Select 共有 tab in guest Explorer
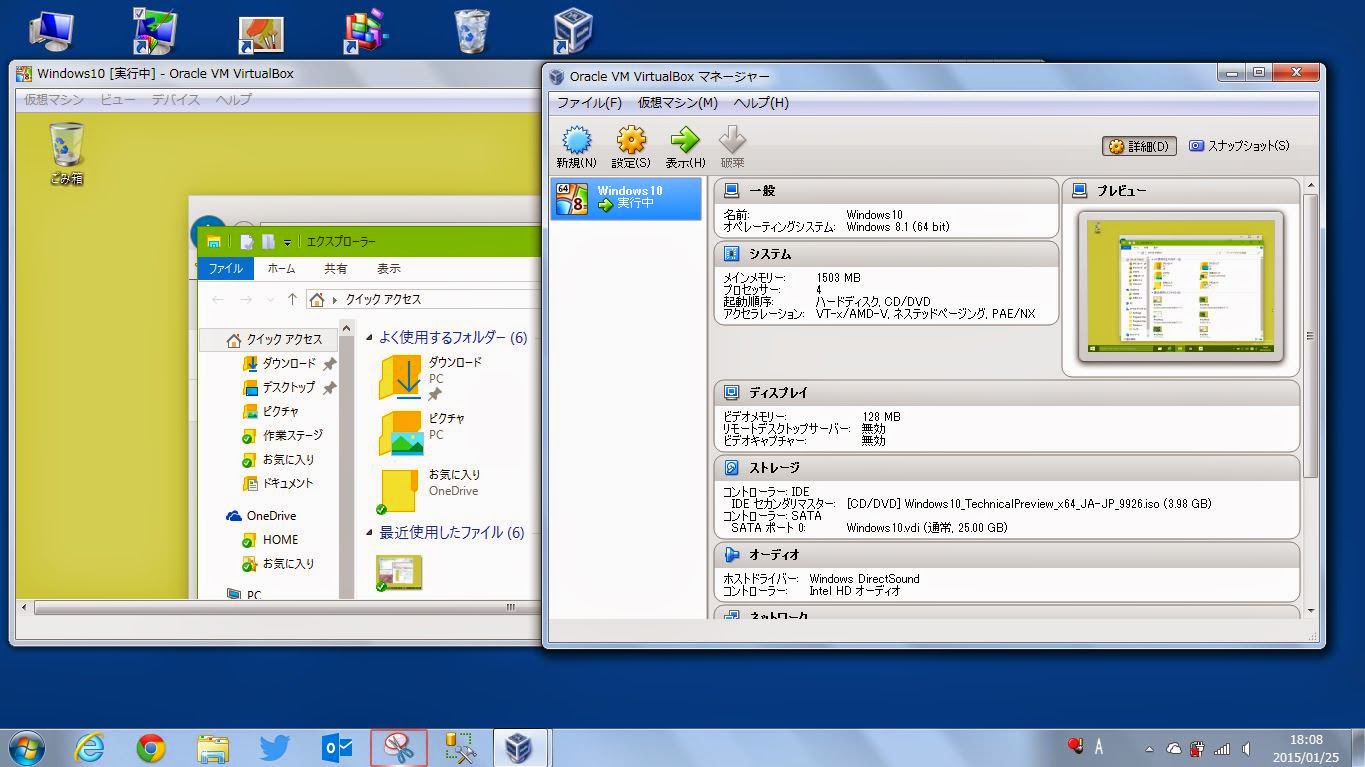Viewport: 1365px width, 767px height. click(335, 268)
